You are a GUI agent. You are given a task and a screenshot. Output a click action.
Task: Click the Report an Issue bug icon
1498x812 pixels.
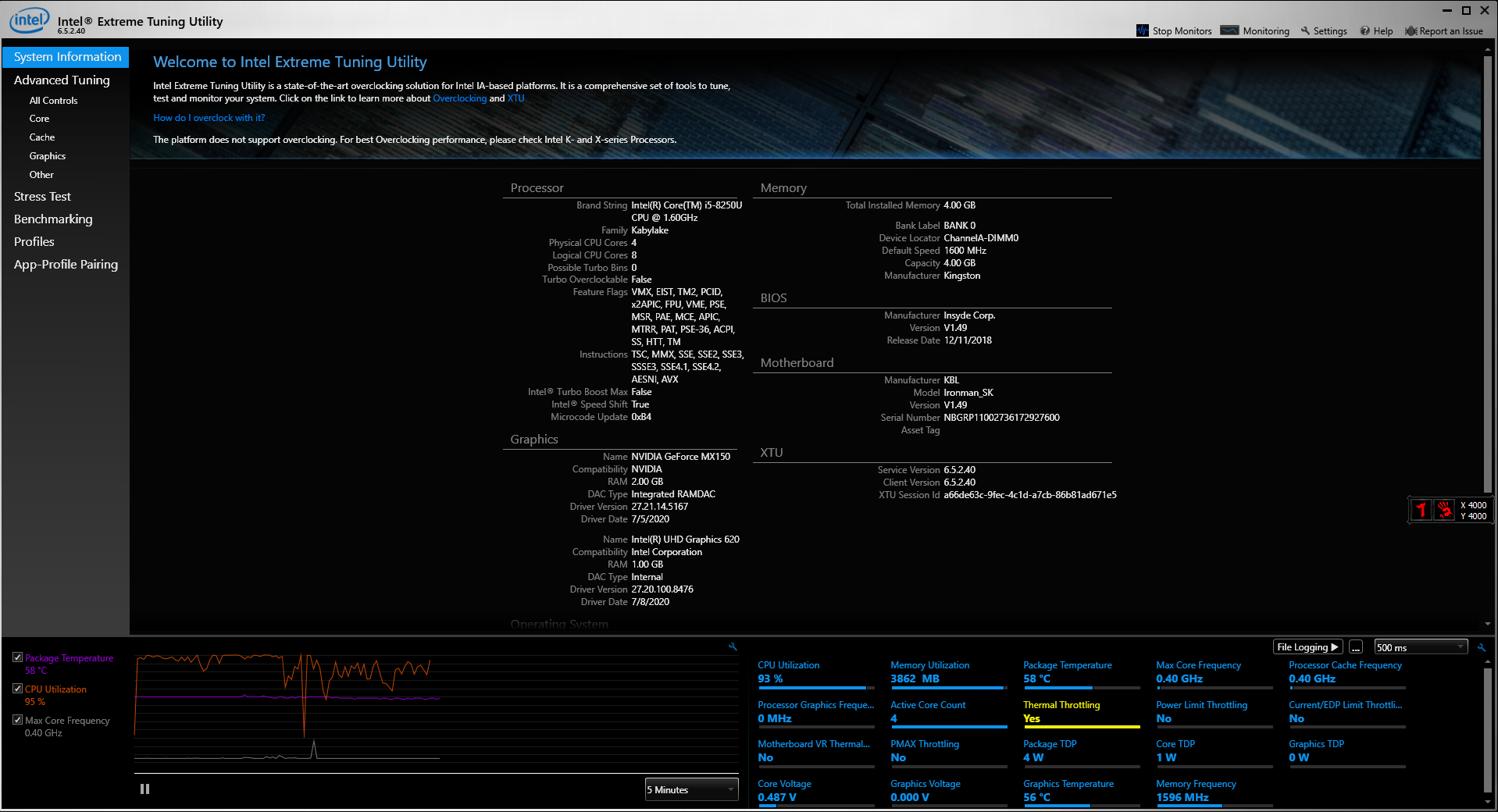pyautogui.click(x=1411, y=31)
